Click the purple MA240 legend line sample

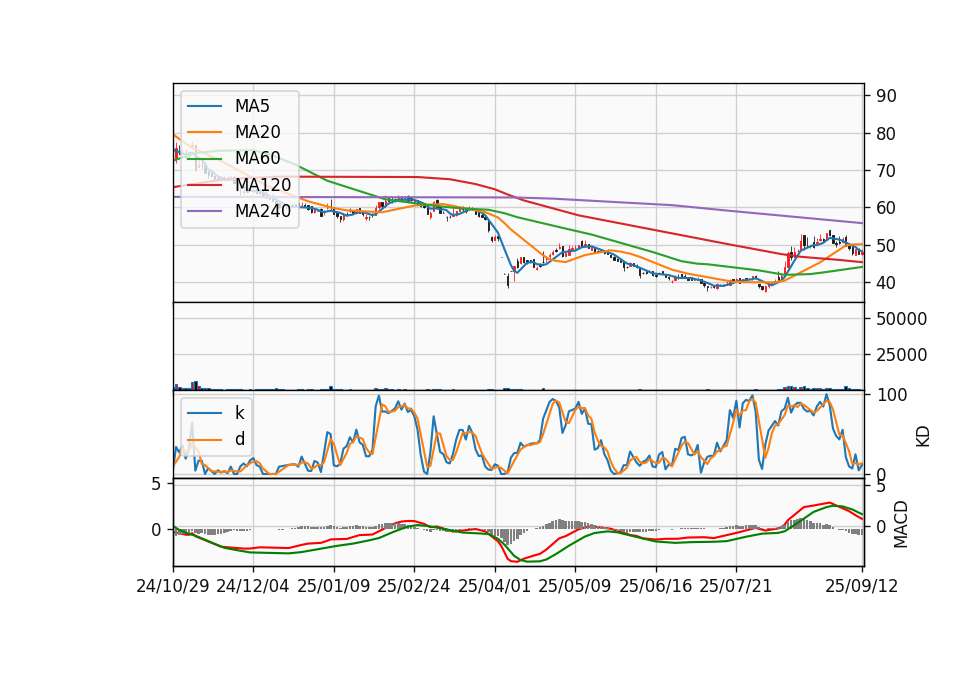pos(204,211)
